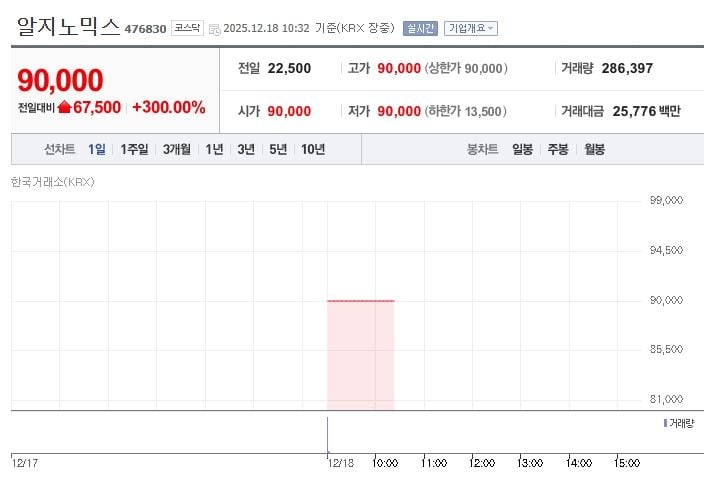Click the 고가 high price 90,000
The height and width of the screenshot is (492, 704).
point(399,68)
